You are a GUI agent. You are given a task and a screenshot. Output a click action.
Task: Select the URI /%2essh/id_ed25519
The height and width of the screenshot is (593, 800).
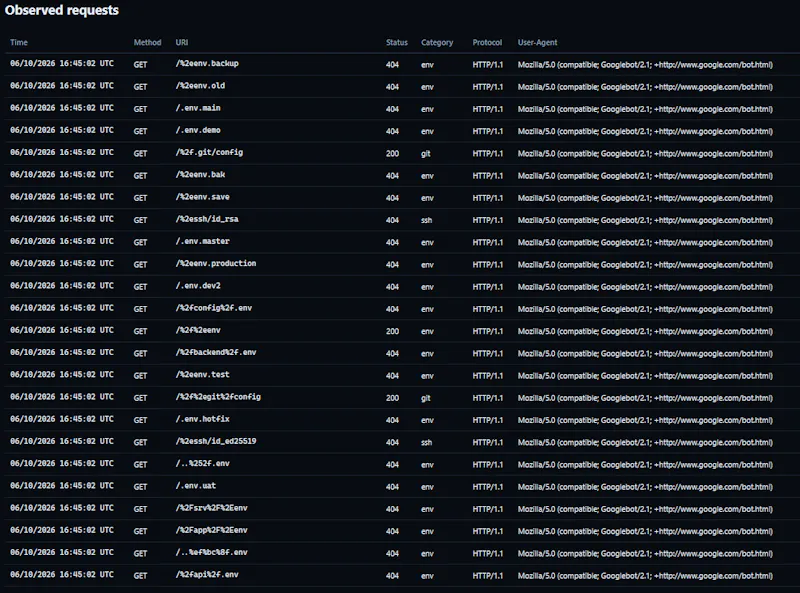(x=216, y=441)
